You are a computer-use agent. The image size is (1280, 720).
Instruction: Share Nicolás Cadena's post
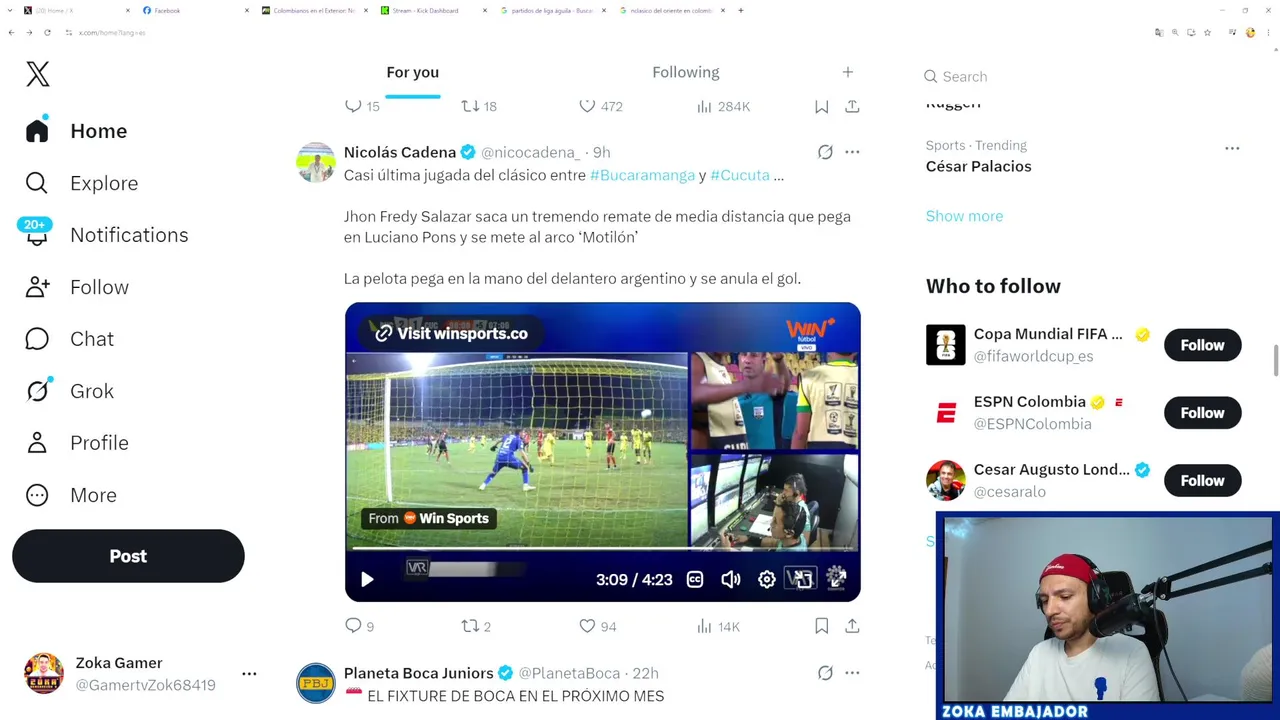pyautogui.click(x=852, y=626)
